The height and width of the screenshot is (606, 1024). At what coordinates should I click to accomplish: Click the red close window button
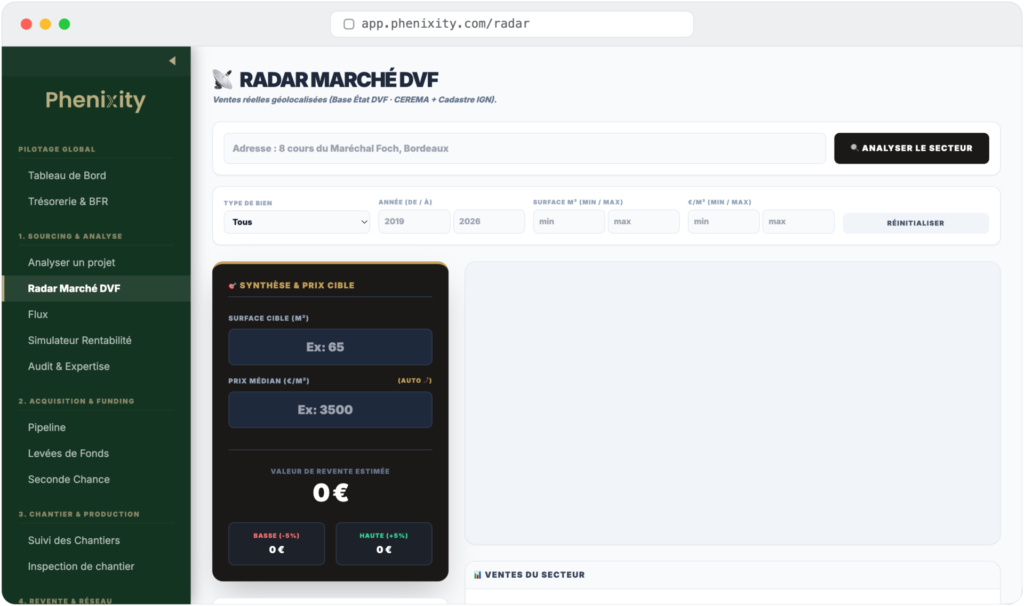pos(26,24)
